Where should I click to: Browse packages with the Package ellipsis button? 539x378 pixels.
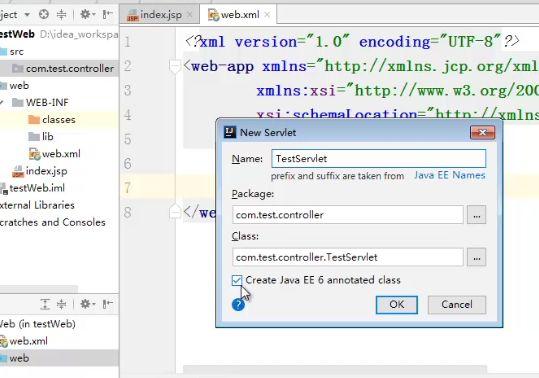click(476, 215)
